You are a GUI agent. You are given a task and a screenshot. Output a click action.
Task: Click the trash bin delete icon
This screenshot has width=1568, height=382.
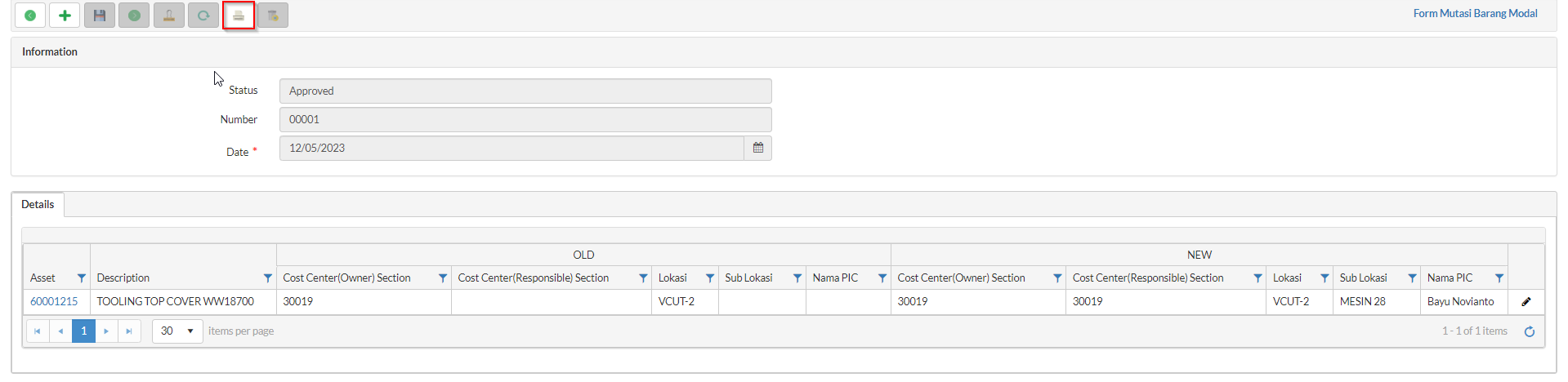tap(273, 16)
